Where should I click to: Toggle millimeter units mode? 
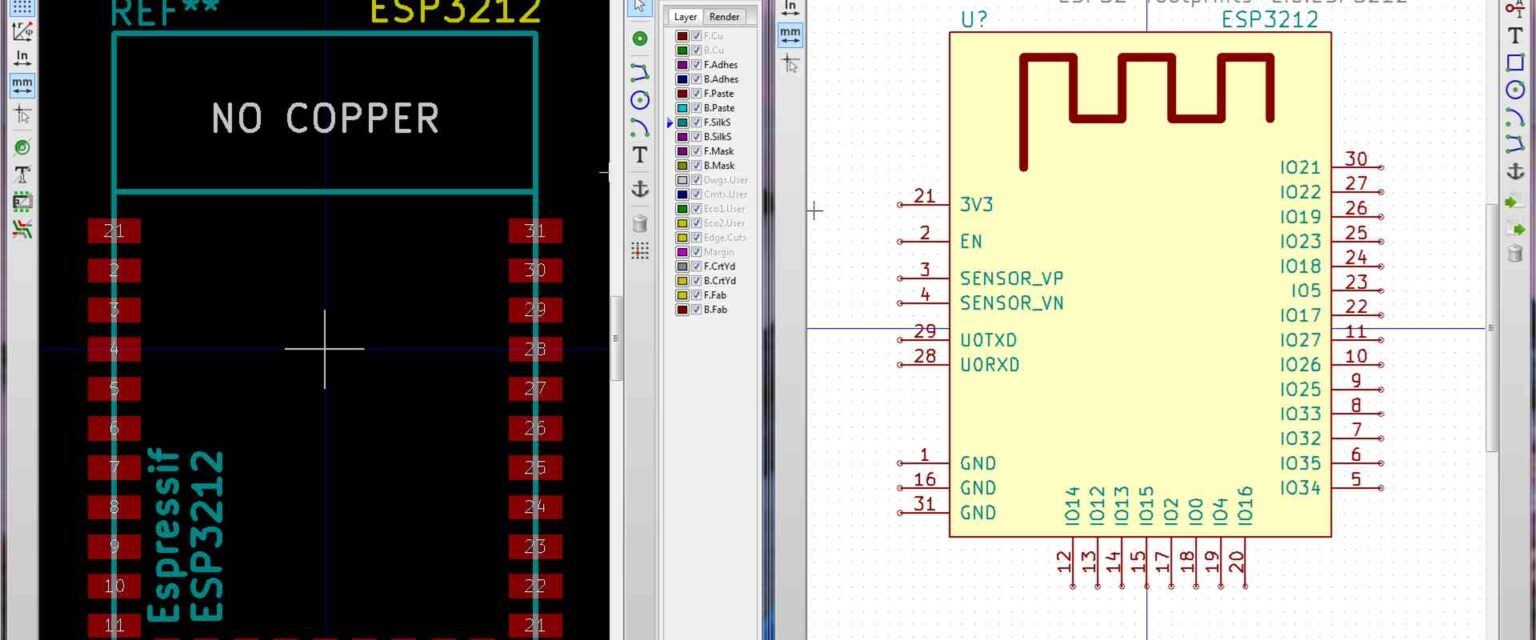[20, 82]
